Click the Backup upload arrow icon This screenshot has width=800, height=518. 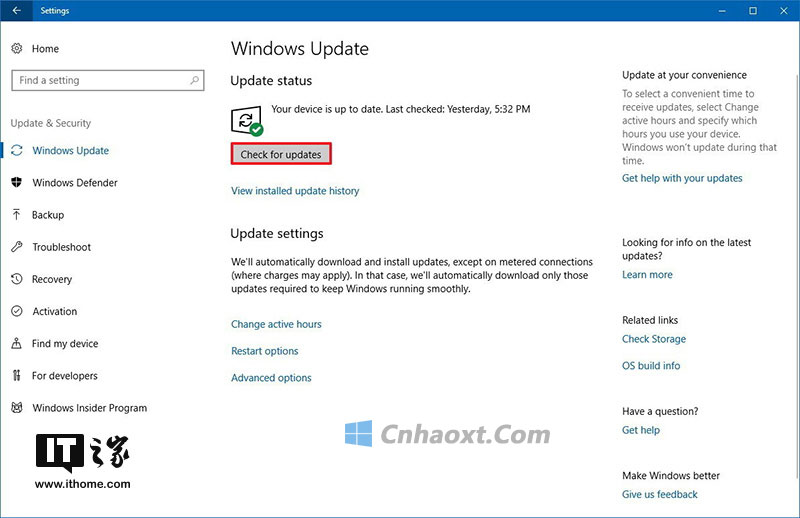click(17, 215)
